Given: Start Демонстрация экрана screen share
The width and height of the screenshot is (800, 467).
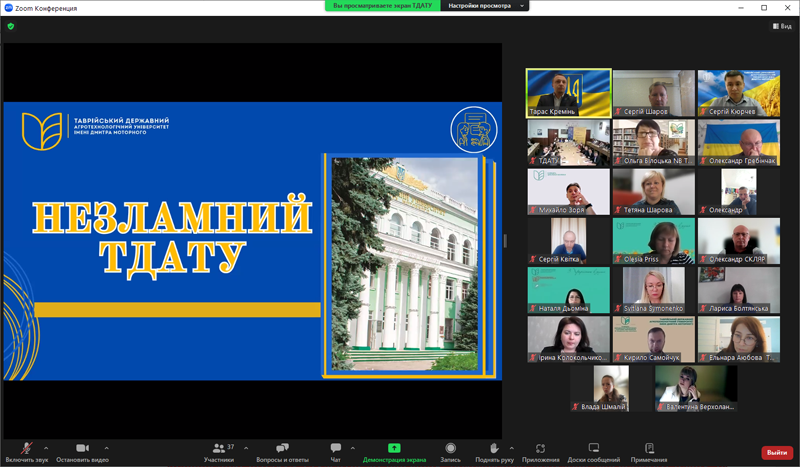Looking at the screenshot, I should (x=394, y=452).
